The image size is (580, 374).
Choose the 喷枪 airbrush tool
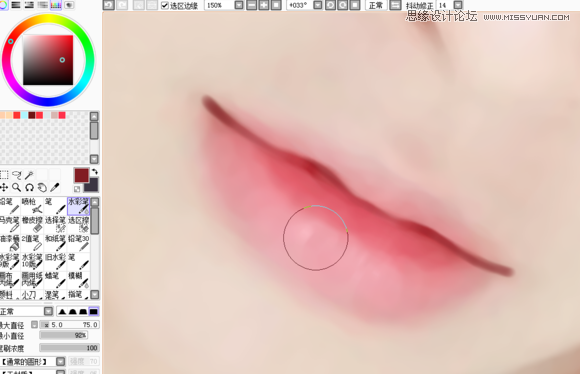pos(32,206)
